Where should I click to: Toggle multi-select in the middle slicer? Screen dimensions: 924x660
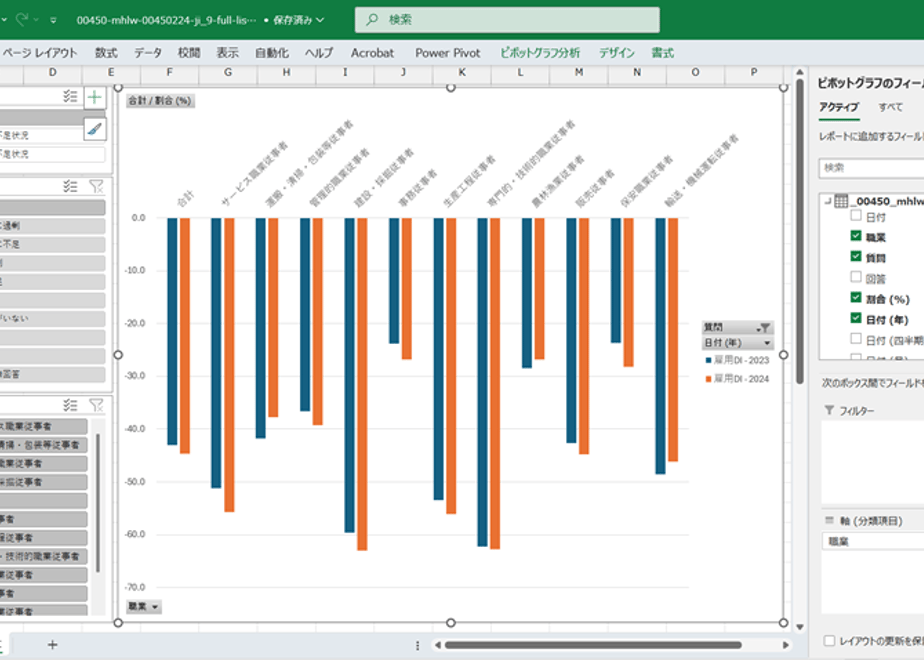pyautogui.click(x=70, y=187)
